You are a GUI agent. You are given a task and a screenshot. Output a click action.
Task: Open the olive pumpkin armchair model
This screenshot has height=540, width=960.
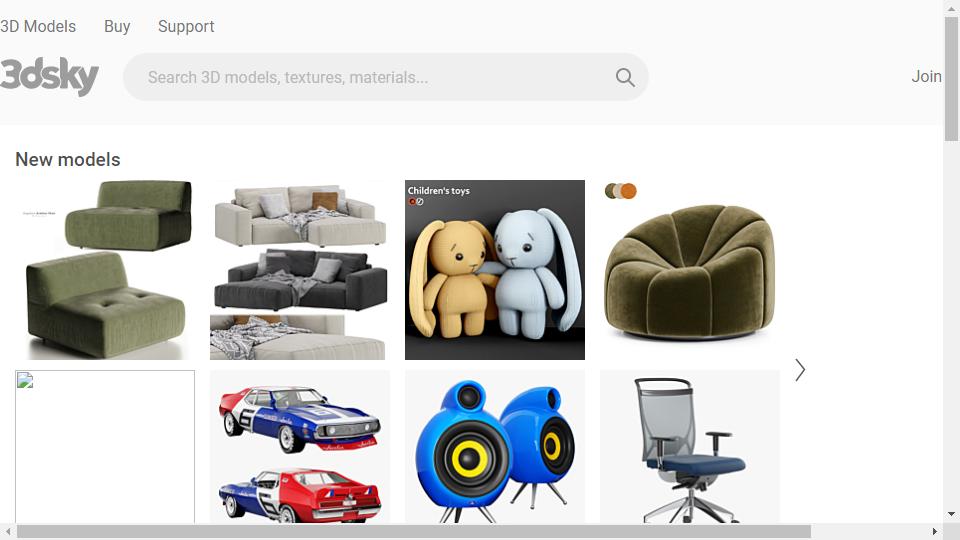point(689,269)
